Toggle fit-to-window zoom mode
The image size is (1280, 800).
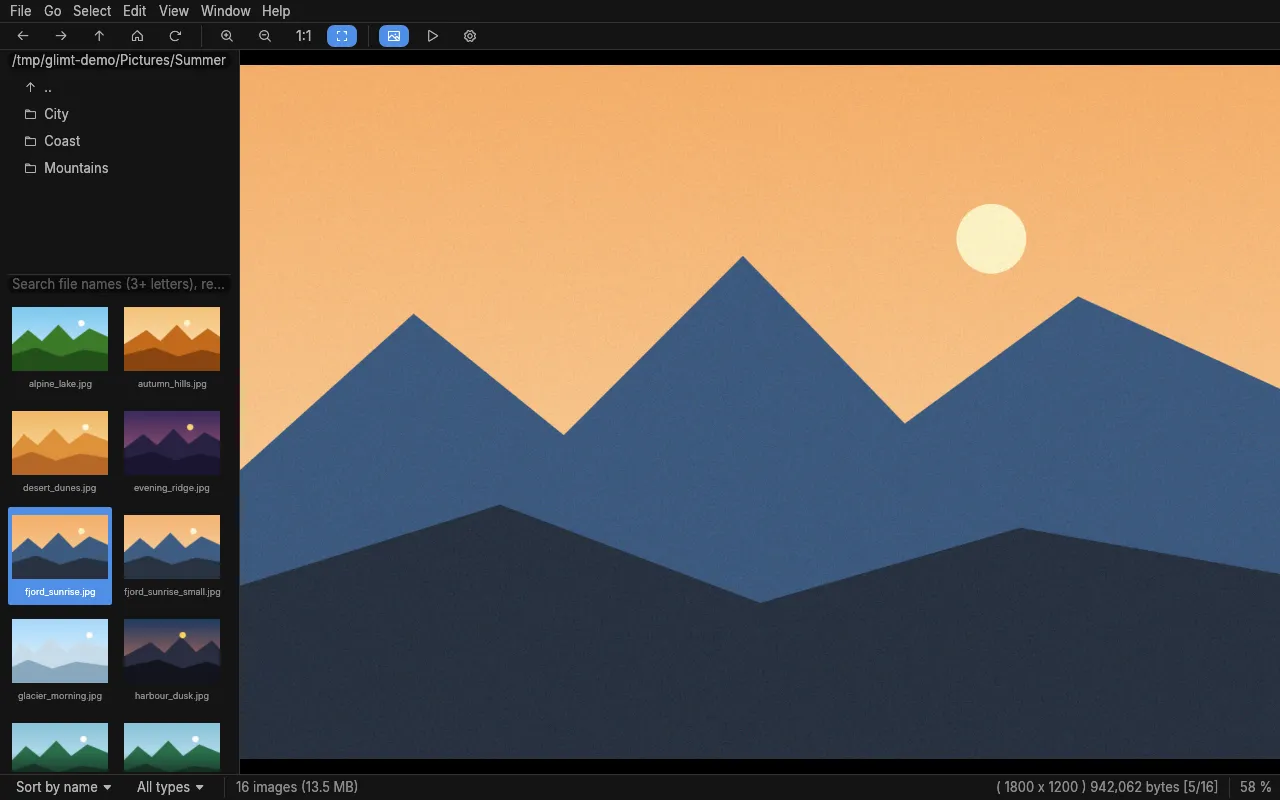pos(342,36)
